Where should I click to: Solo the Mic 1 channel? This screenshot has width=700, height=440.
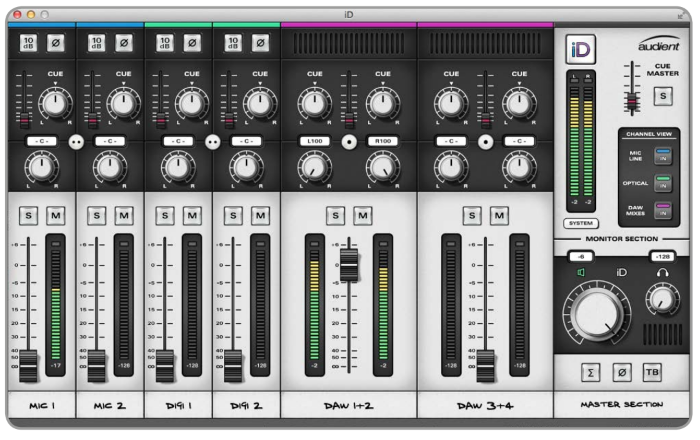30,215
